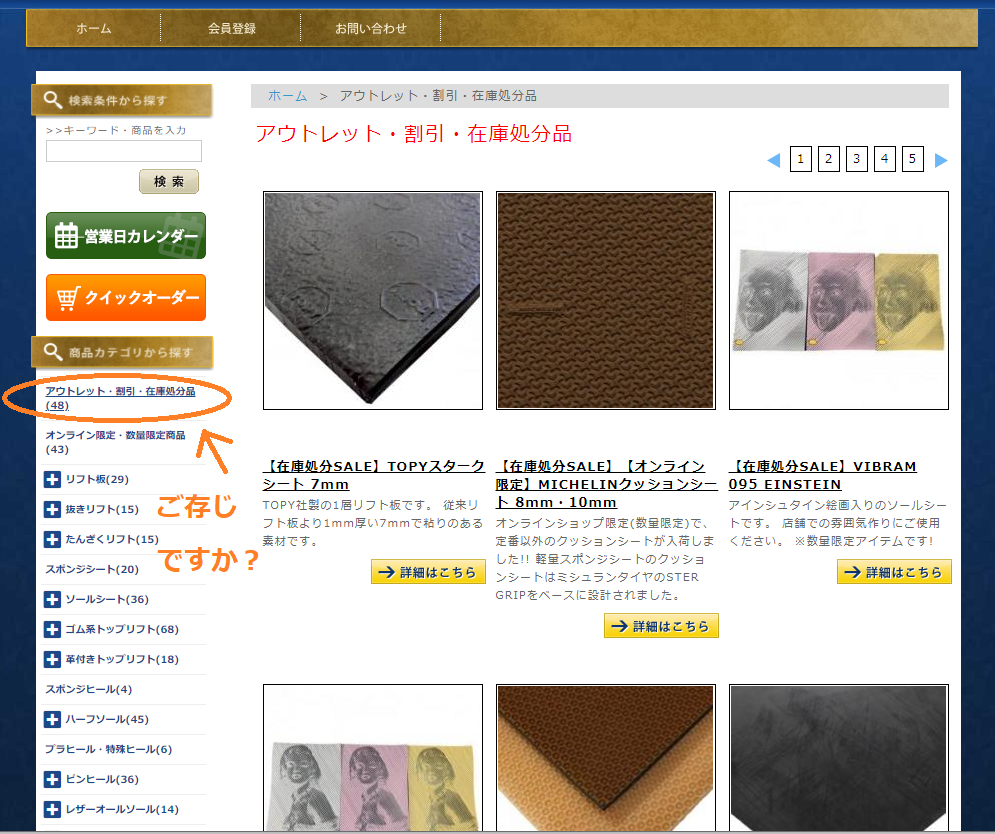Open the ハーフソール(45) category link
This screenshot has width=995, height=834.
coord(107,719)
